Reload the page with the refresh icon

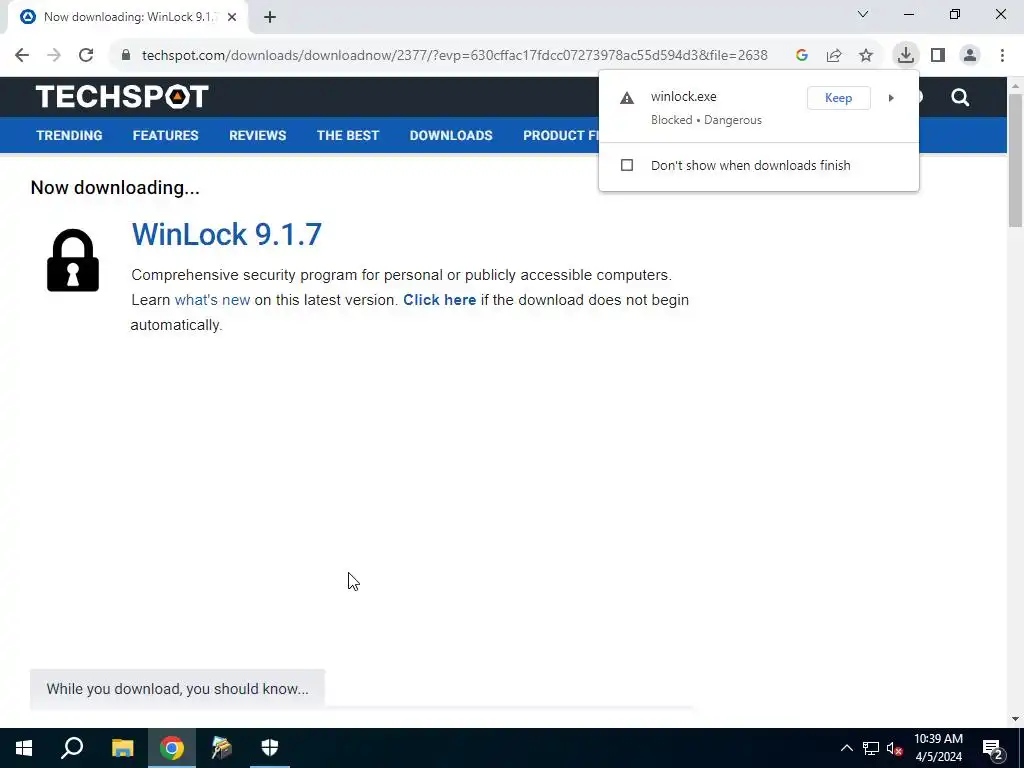(x=86, y=56)
